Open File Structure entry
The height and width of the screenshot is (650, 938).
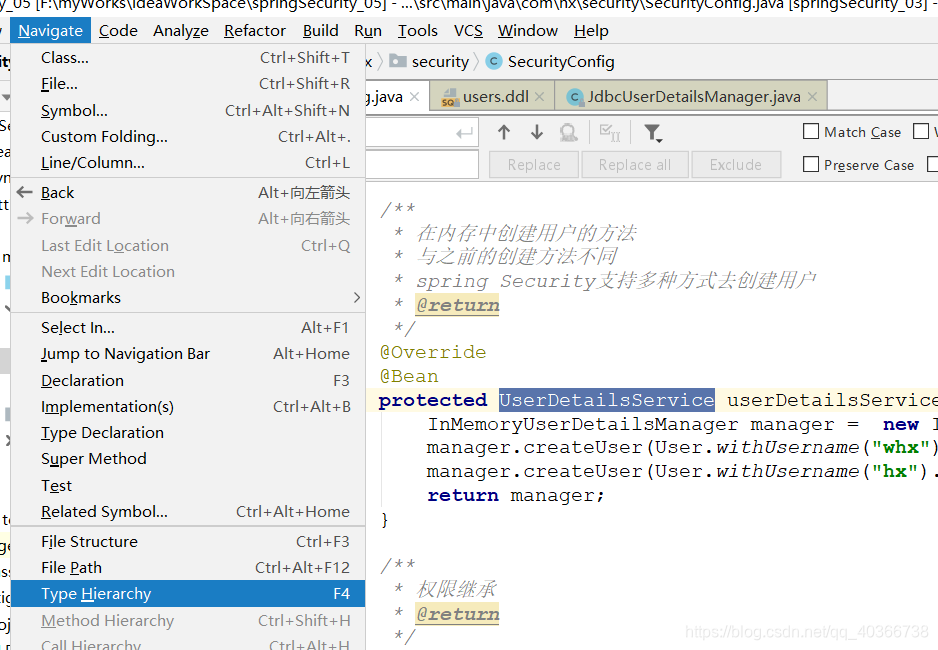point(188,542)
